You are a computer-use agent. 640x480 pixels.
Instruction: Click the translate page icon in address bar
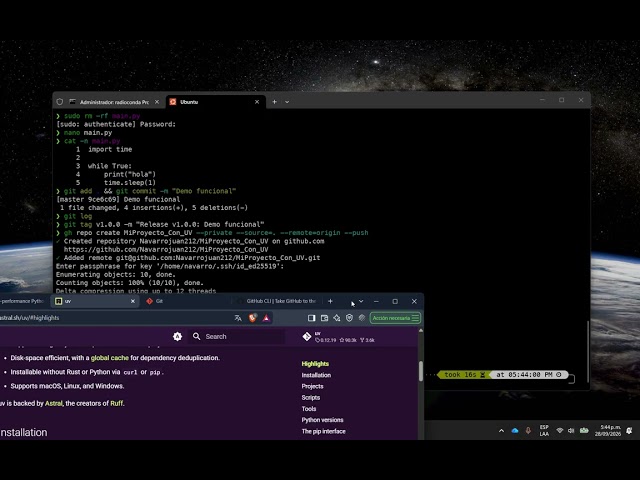tap(238, 318)
